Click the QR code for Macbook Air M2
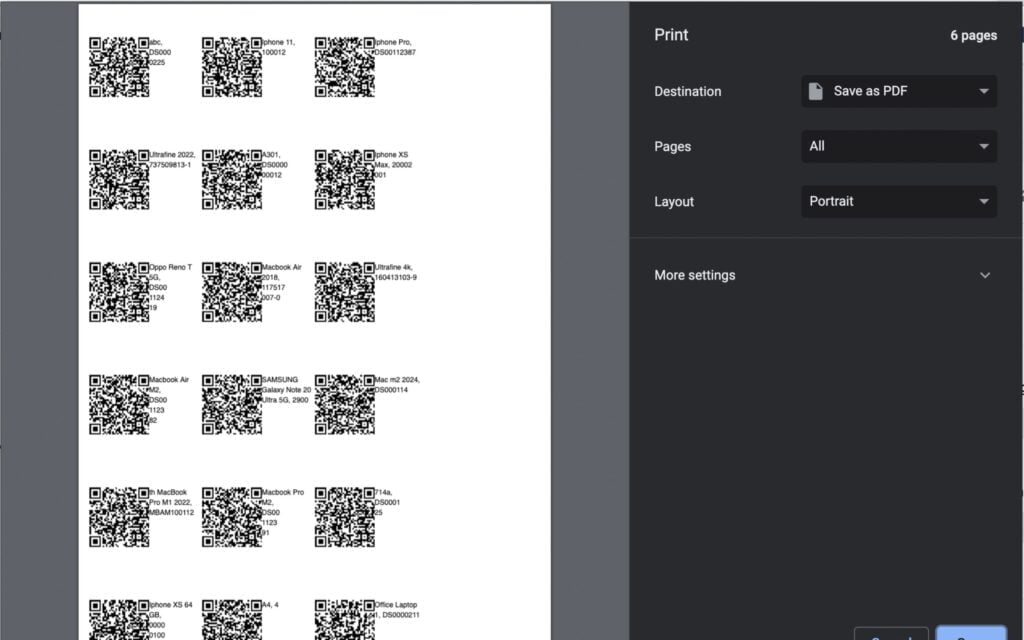The width and height of the screenshot is (1024, 640). [119, 404]
